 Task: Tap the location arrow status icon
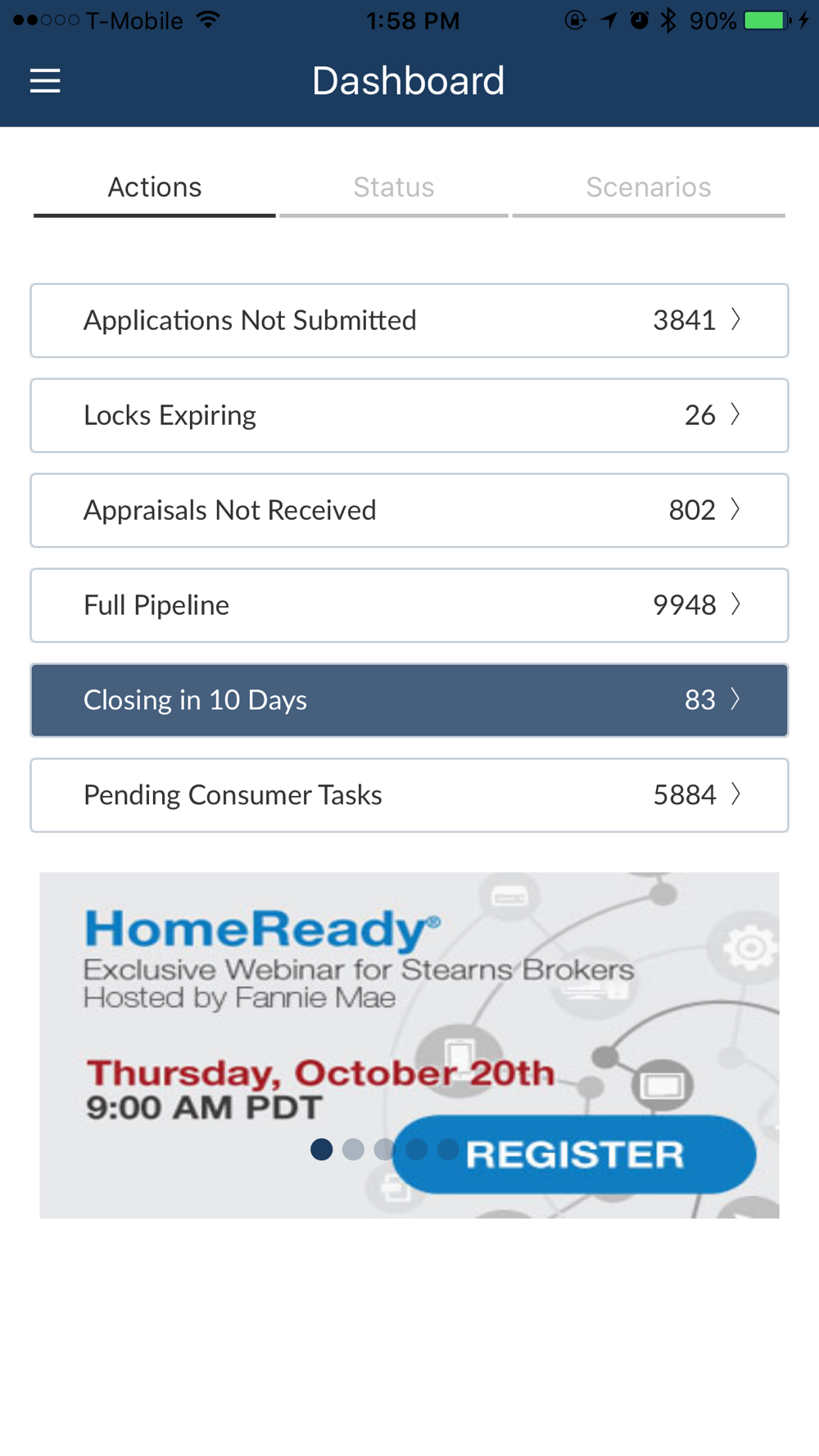(x=609, y=20)
